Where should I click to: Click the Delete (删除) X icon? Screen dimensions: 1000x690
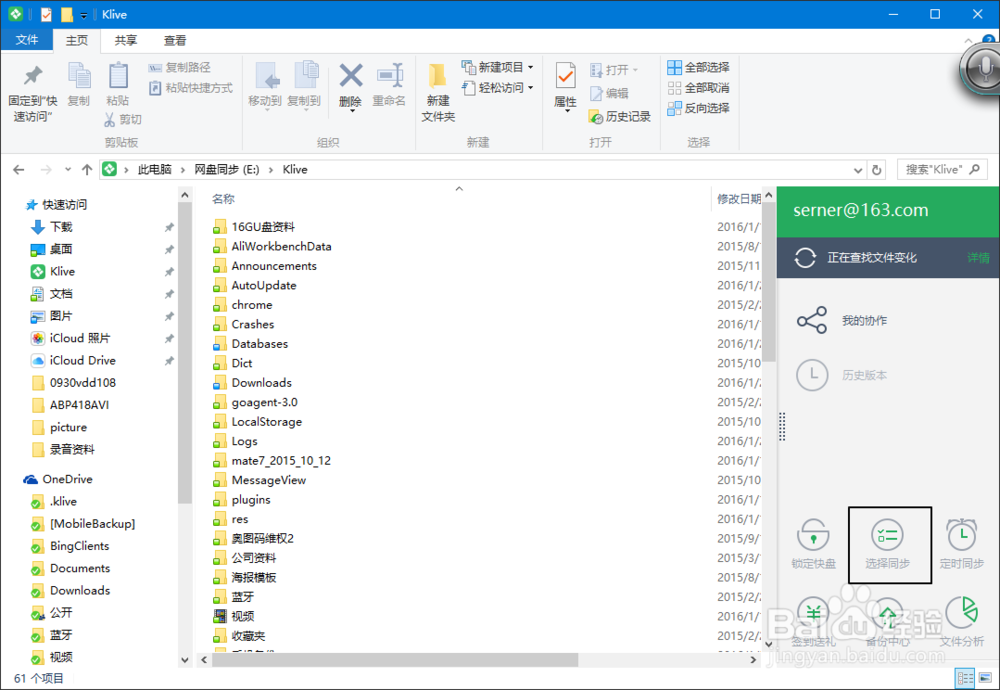coord(351,76)
